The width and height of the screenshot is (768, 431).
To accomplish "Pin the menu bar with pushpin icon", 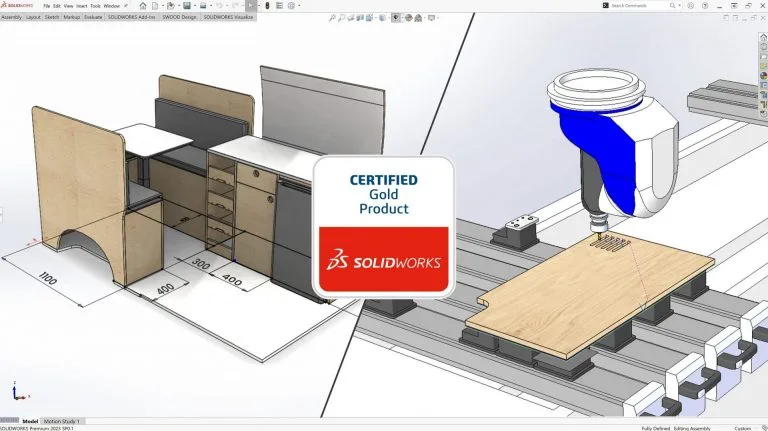I will (126, 6).
